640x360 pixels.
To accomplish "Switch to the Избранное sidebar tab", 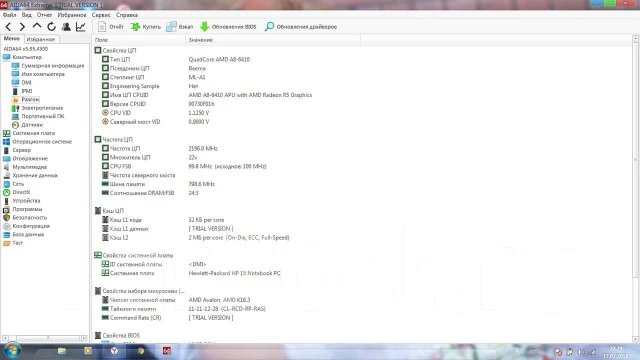I will click(x=40, y=40).
